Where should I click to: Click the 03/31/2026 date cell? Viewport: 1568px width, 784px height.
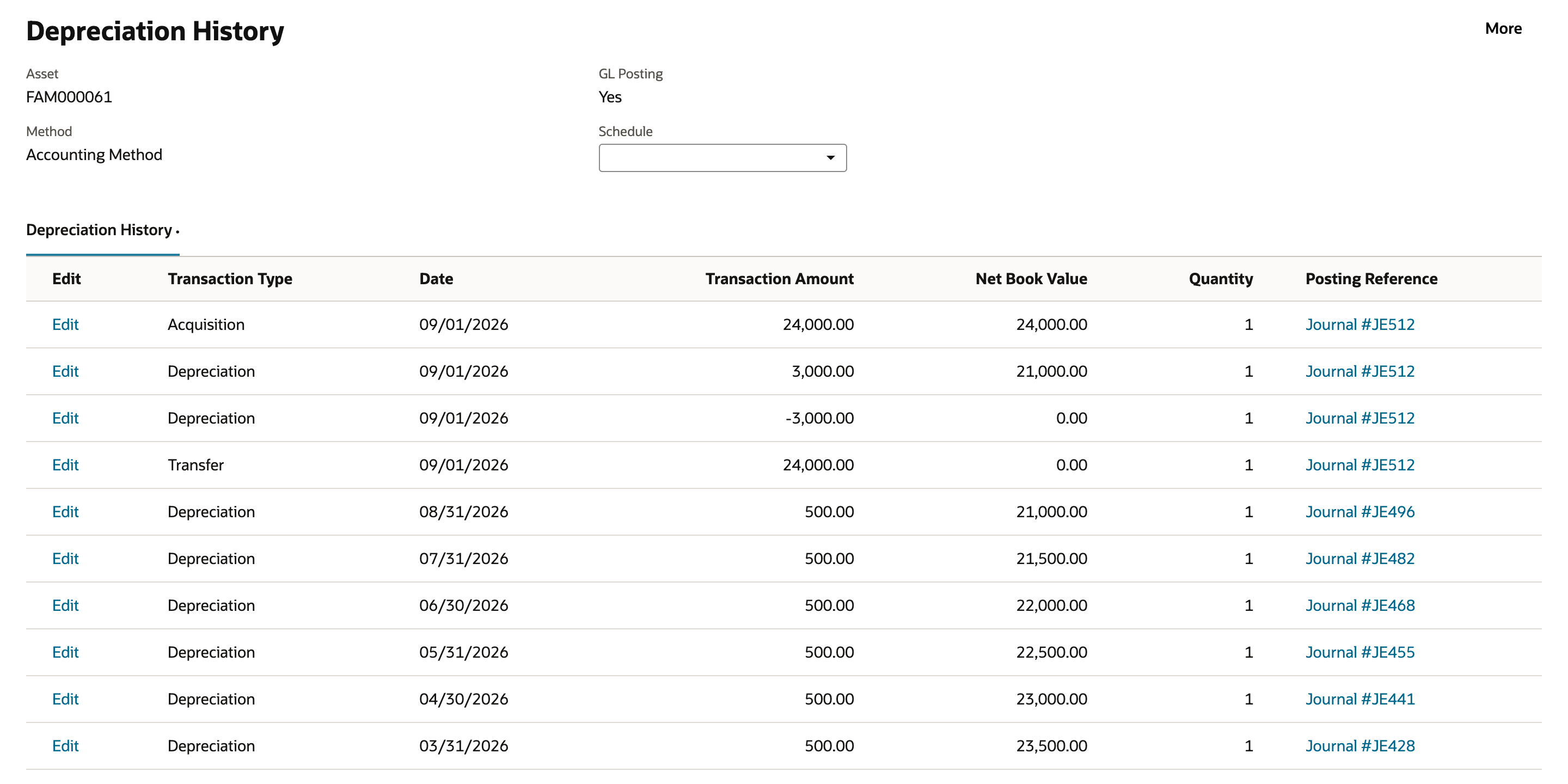tap(463, 746)
